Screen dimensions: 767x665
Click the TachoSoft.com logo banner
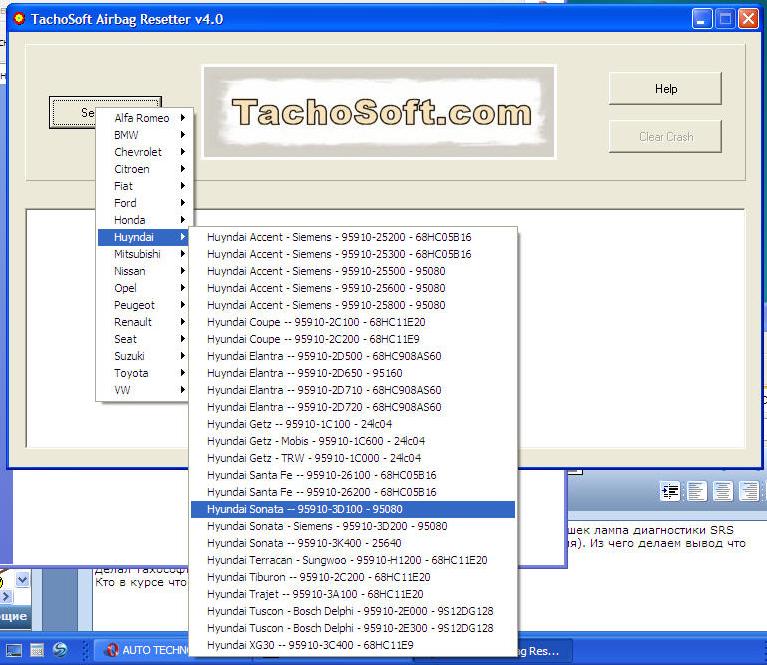380,113
